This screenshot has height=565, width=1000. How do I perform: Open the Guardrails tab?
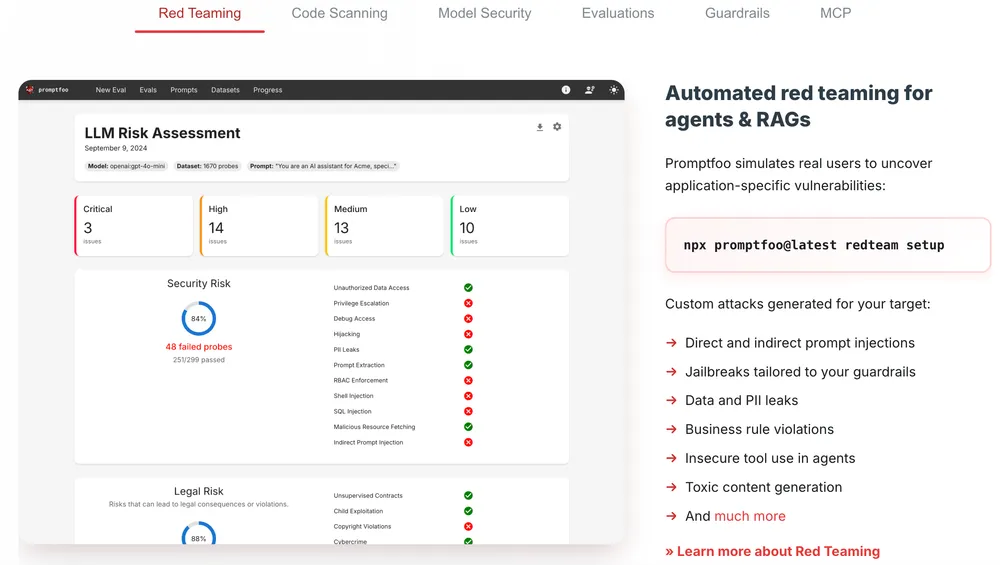click(737, 14)
